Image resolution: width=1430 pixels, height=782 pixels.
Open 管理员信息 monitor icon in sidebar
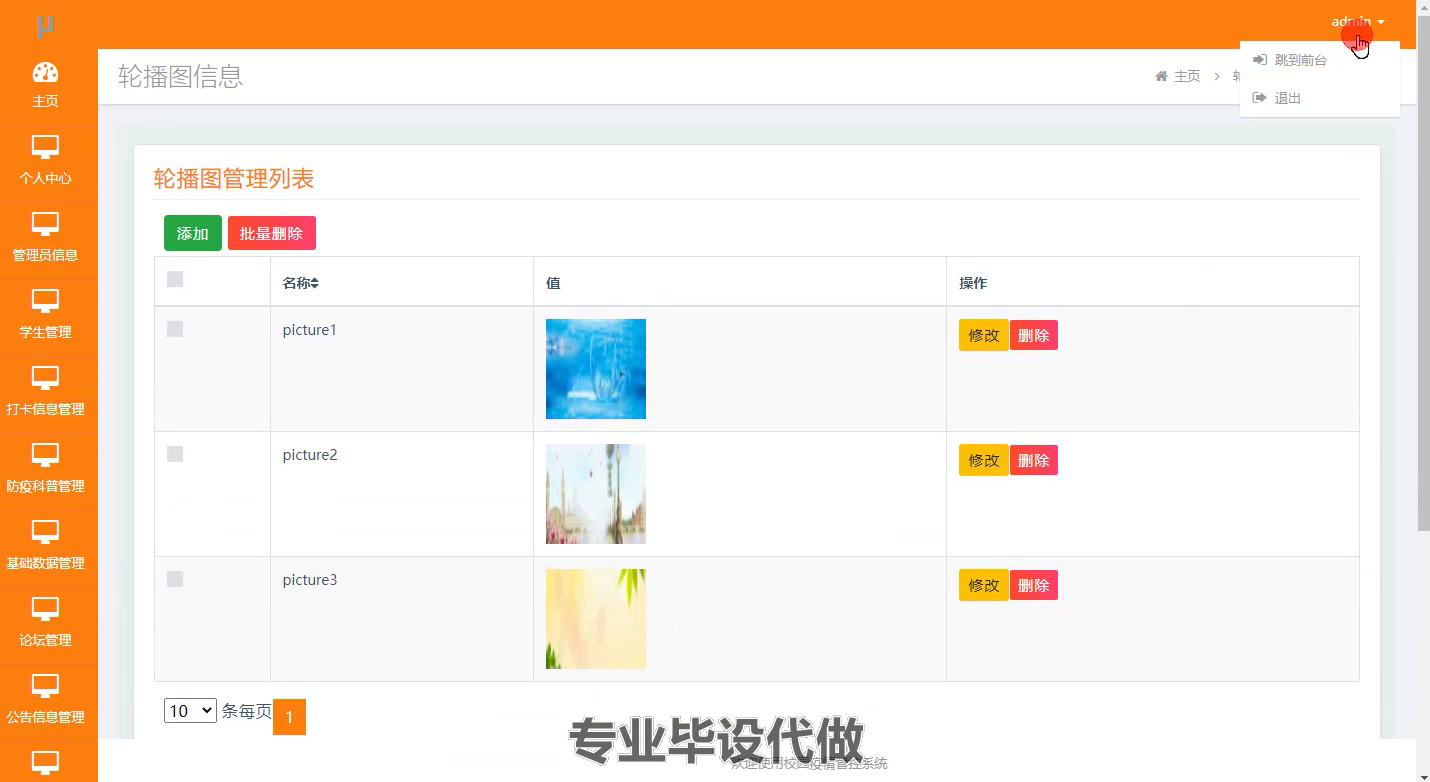[x=45, y=224]
